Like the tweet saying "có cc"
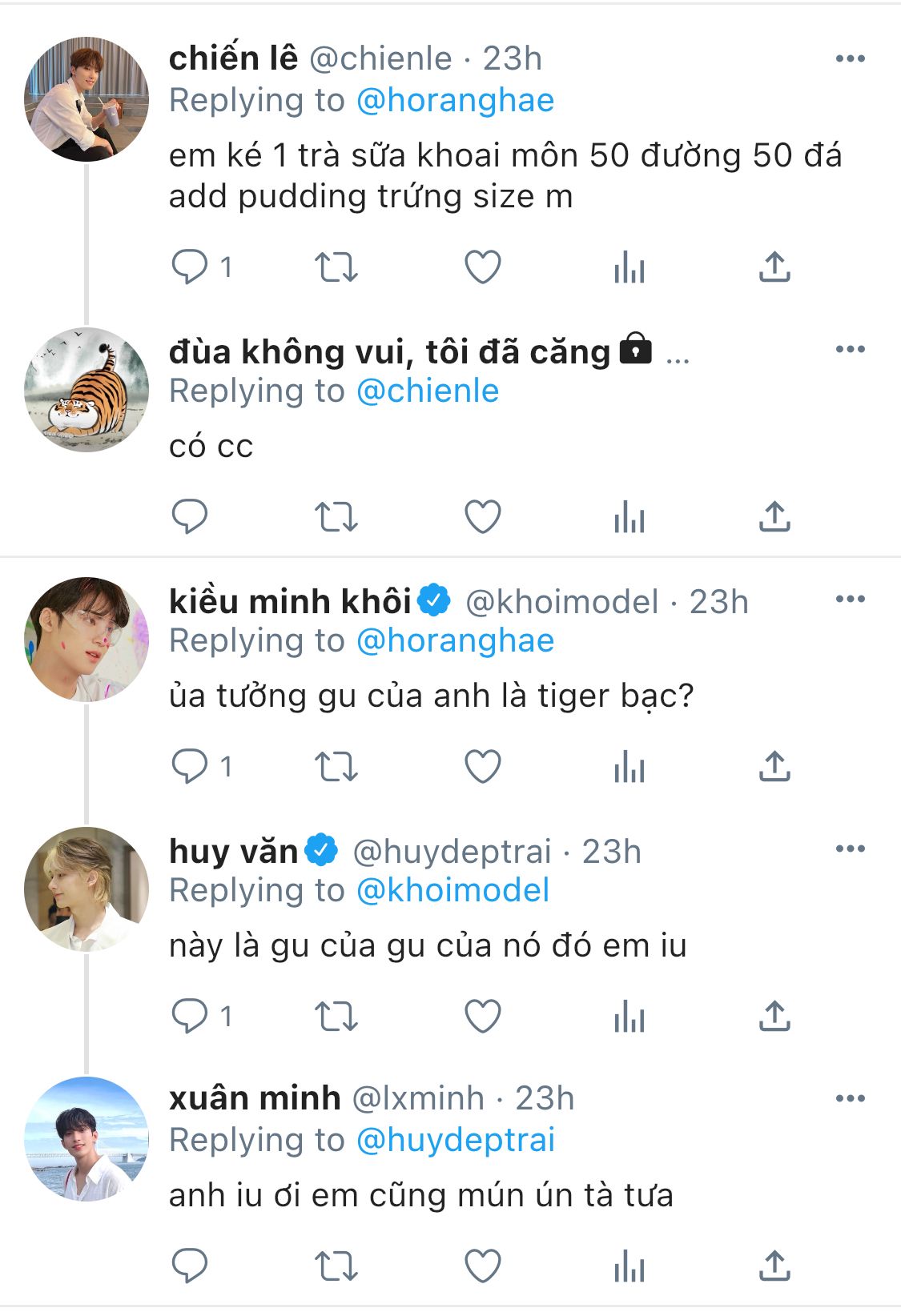This screenshot has width=901, height=1316. click(483, 517)
